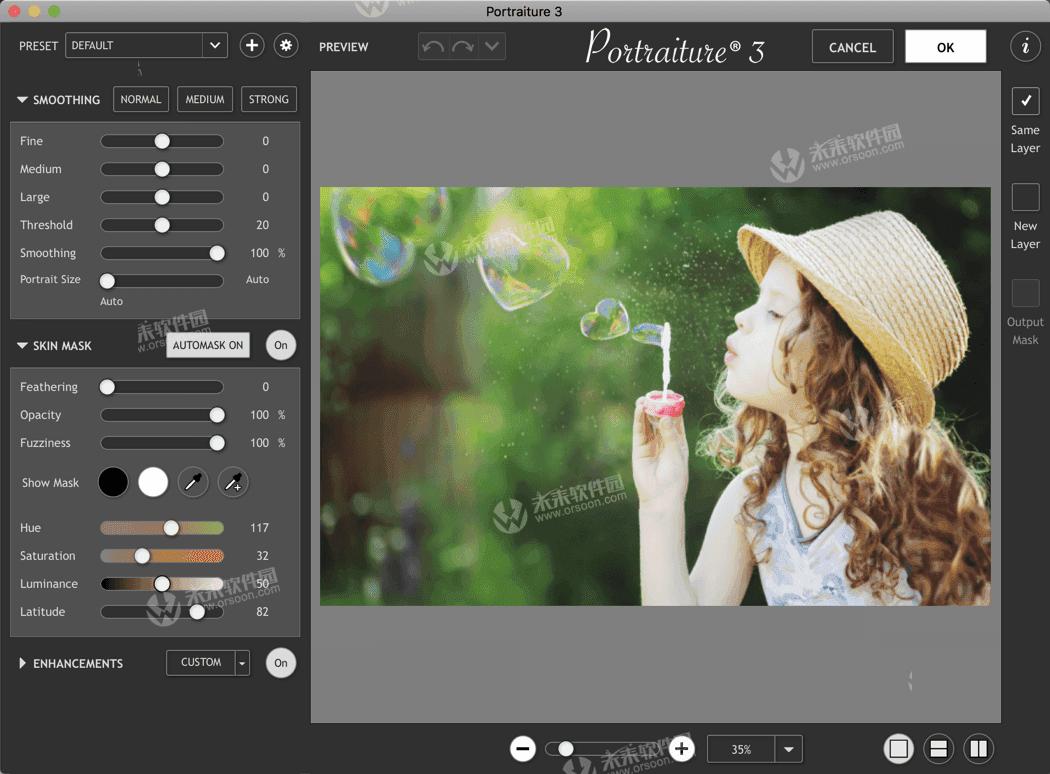Check the New Layer checkbox

(1025, 198)
